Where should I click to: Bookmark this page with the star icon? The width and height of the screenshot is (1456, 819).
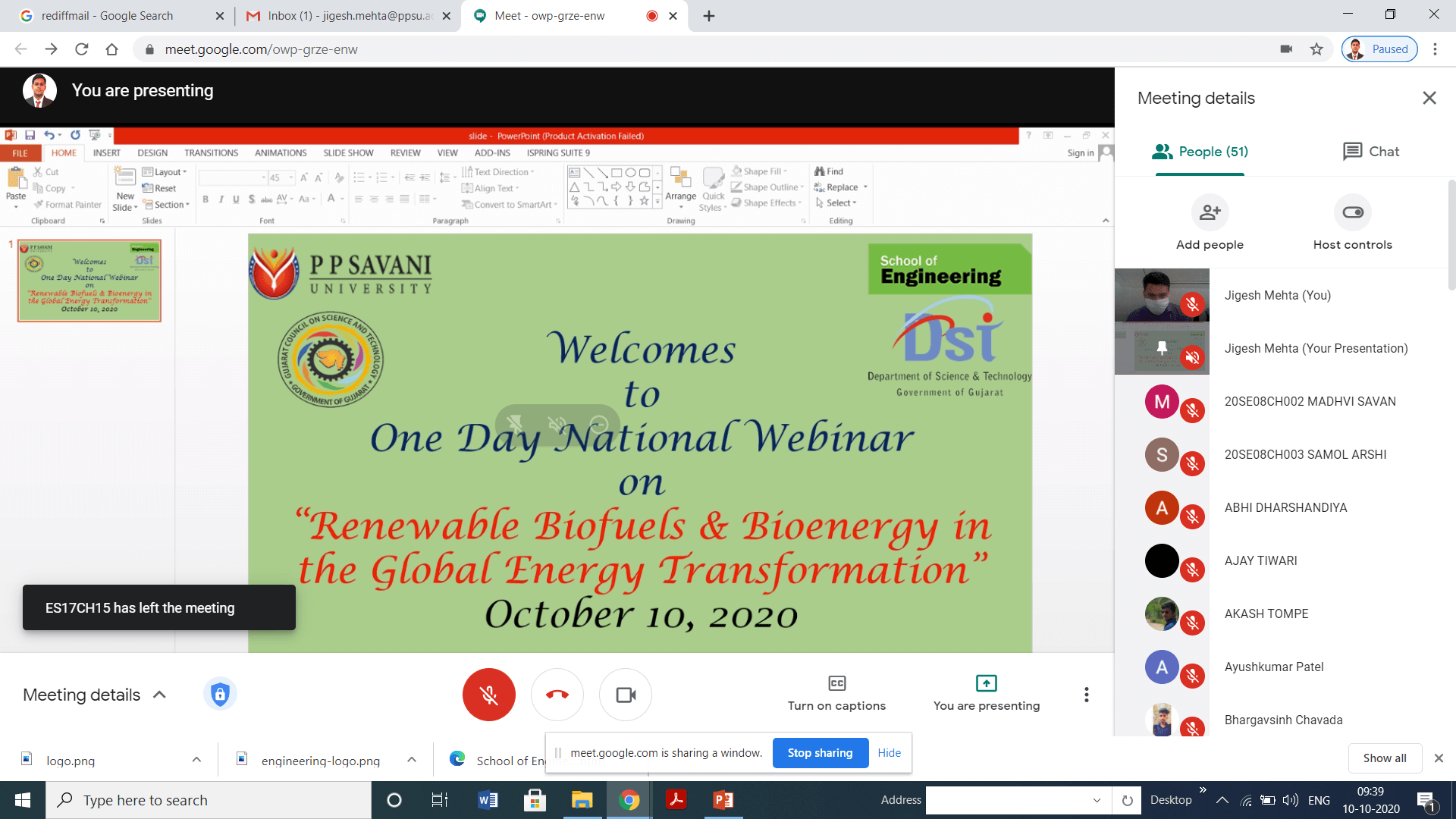pos(1316,49)
